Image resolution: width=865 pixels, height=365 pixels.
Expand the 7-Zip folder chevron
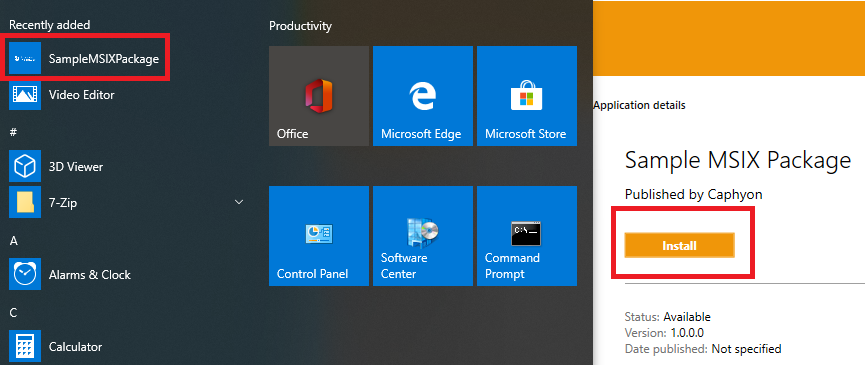(x=239, y=202)
